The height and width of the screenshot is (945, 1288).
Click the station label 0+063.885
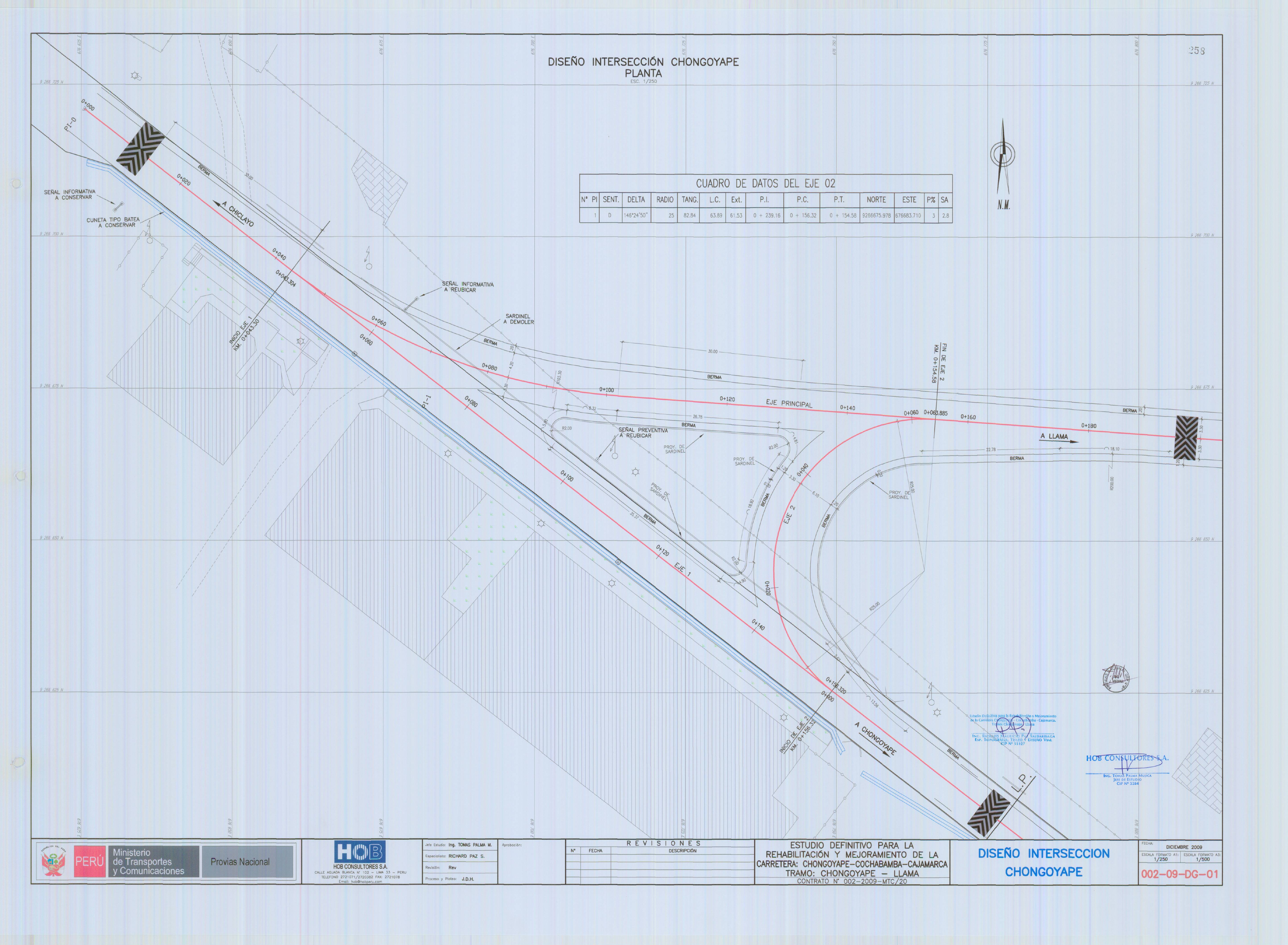[x=935, y=412]
